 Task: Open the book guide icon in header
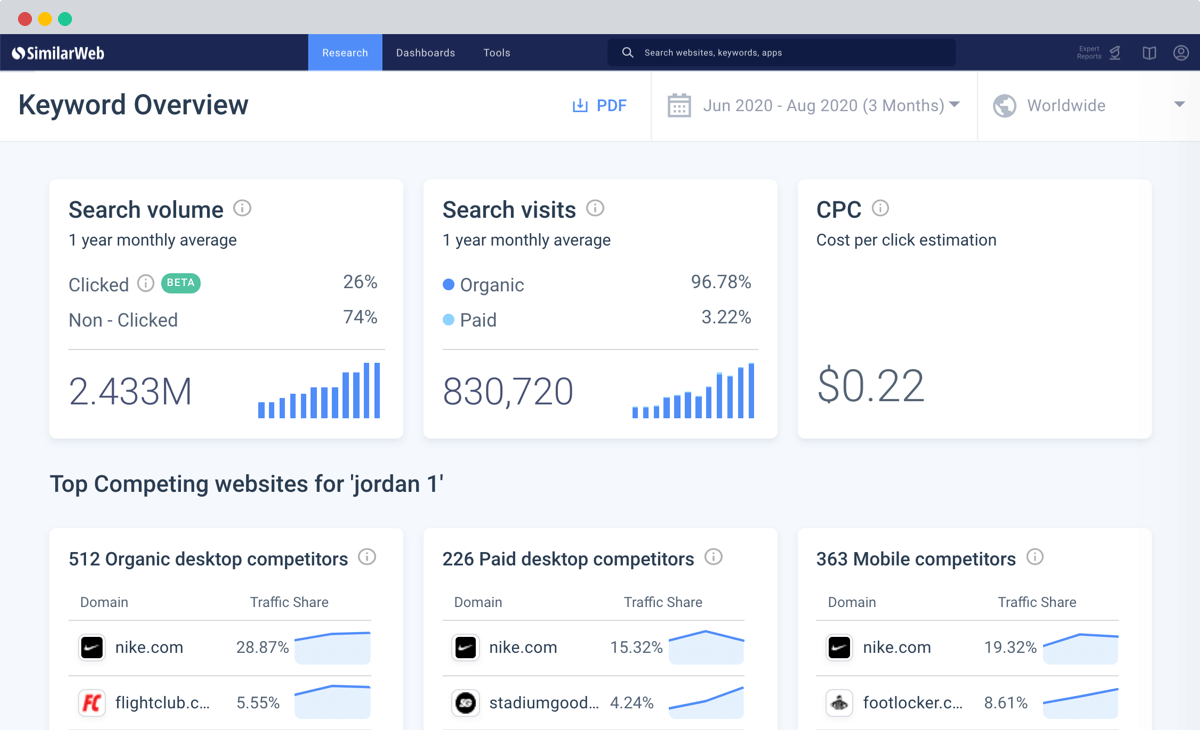[x=1149, y=53]
